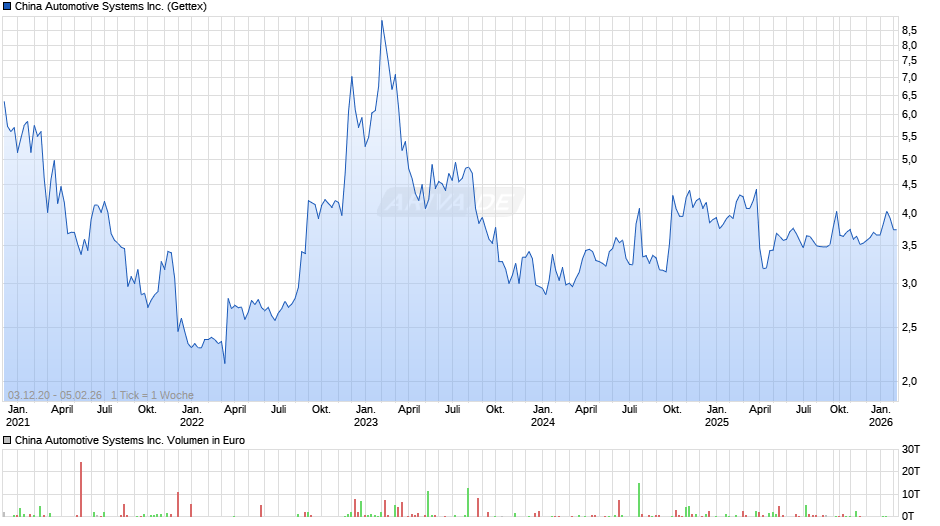940x526 pixels.
Task: Click the price axis value '4,0'
Action: click(x=909, y=214)
